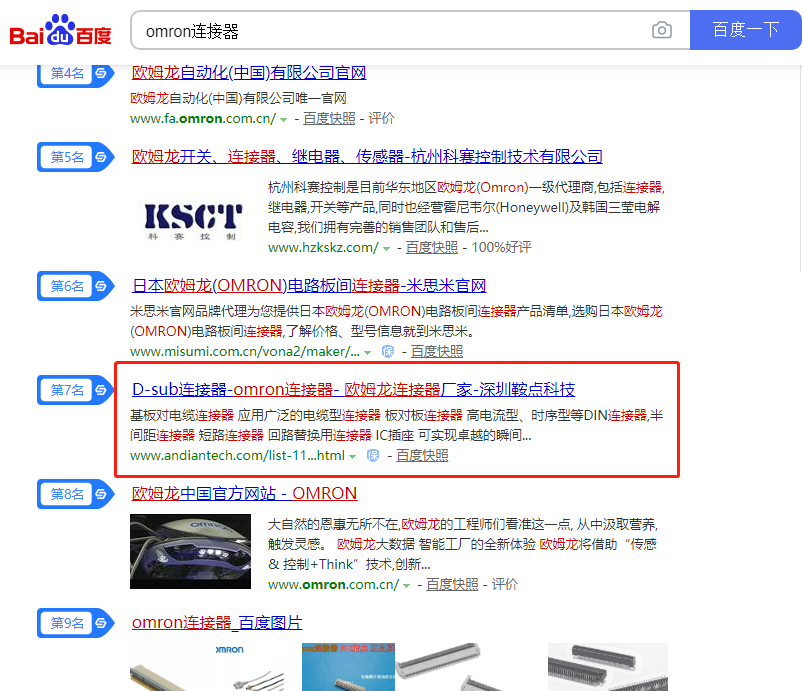Click 100%好评 rating link
803x691 pixels.
click(501, 247)
